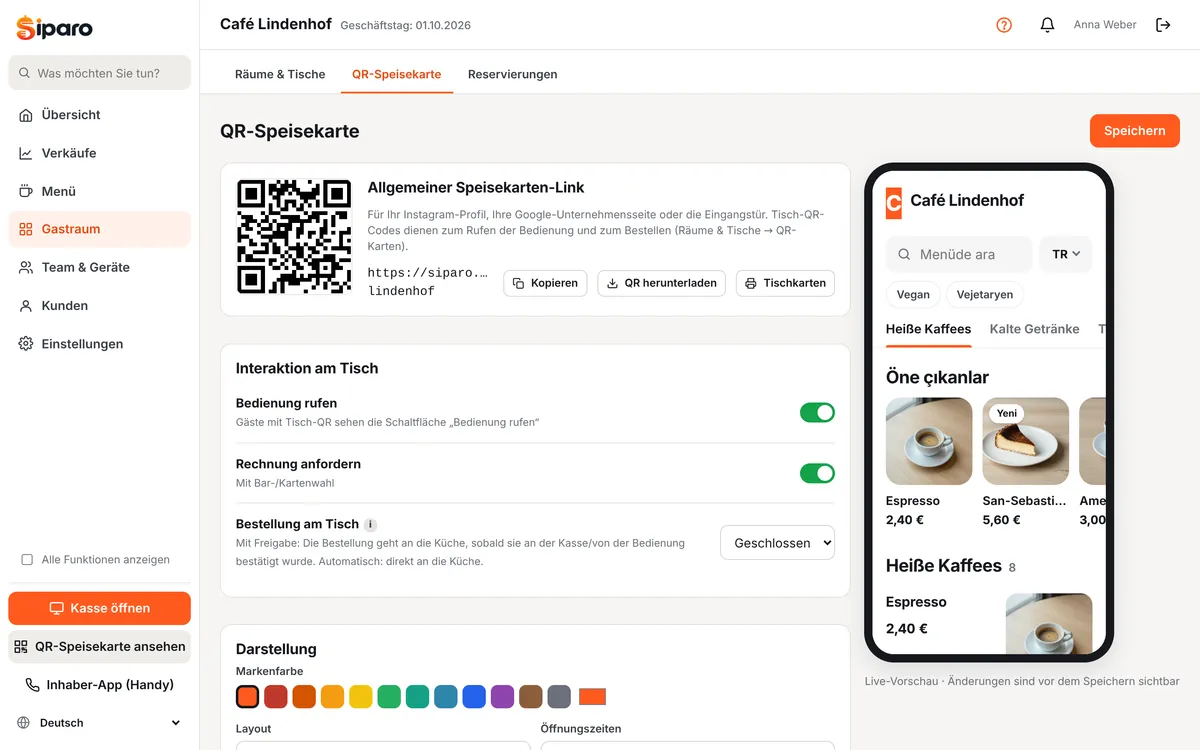Viewport: 1200px width, 750px height.
Task: Open the TR language dropdown in preview
Action: (1066, 254)
